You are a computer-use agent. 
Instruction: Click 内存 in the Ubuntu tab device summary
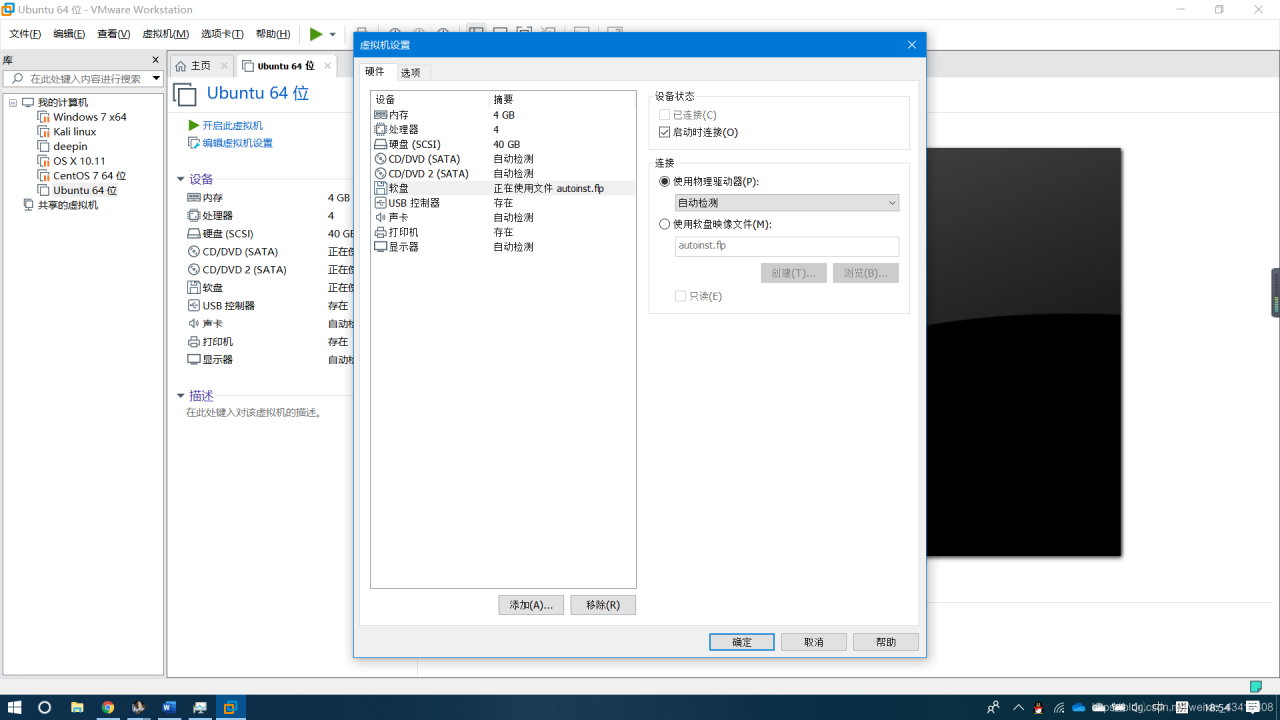[212, 198]
